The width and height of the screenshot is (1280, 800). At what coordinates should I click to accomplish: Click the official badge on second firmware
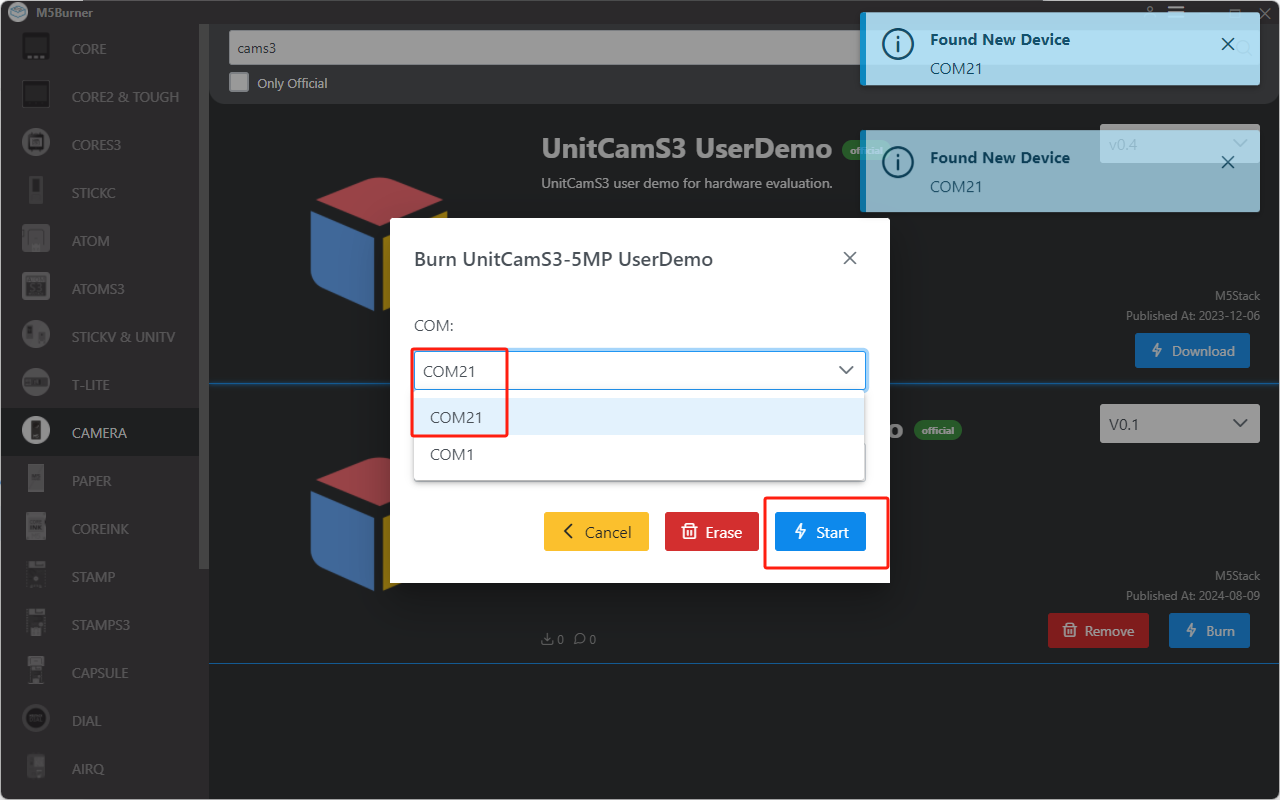[x=938, y=430]
